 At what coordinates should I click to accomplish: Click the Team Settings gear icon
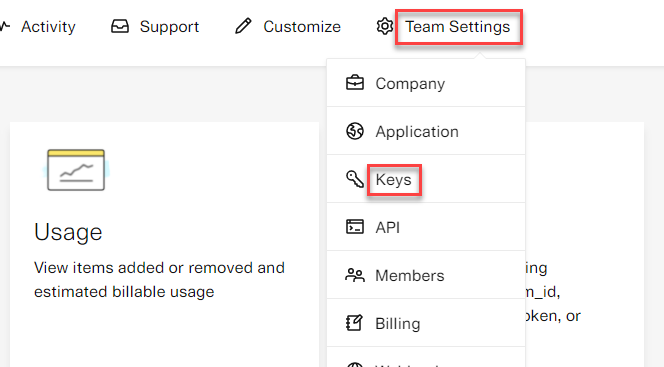[x=385, y=26]
